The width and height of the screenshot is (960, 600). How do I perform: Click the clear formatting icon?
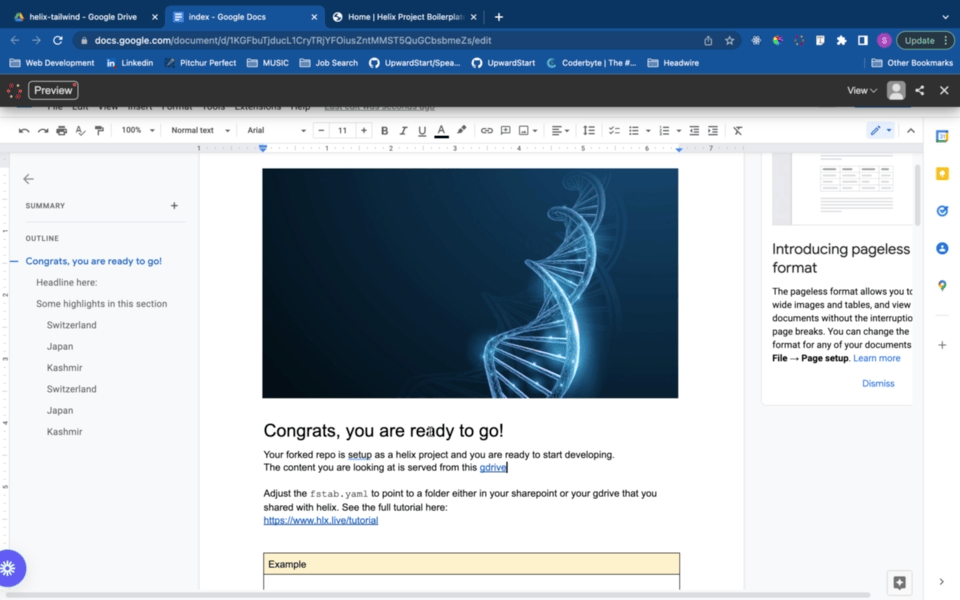point(738,131)
